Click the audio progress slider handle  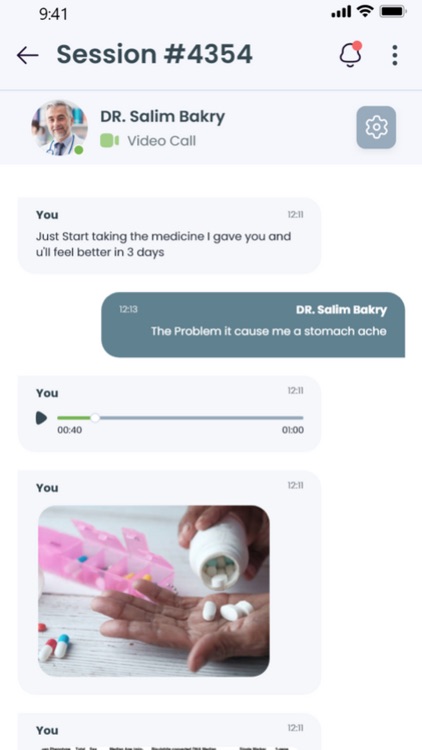[95, 418]
